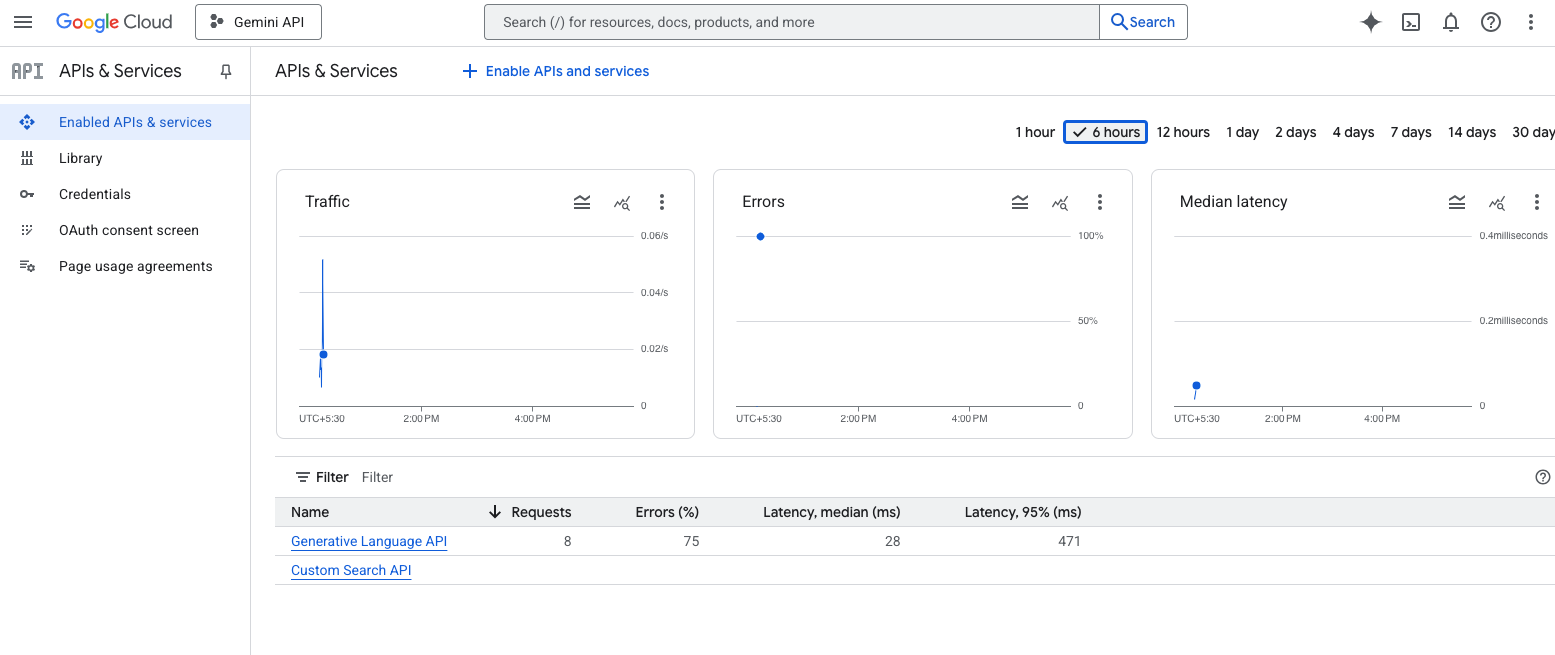Select the 1 day time range
Screen dimensions: 1555x655
point(1243,132)
